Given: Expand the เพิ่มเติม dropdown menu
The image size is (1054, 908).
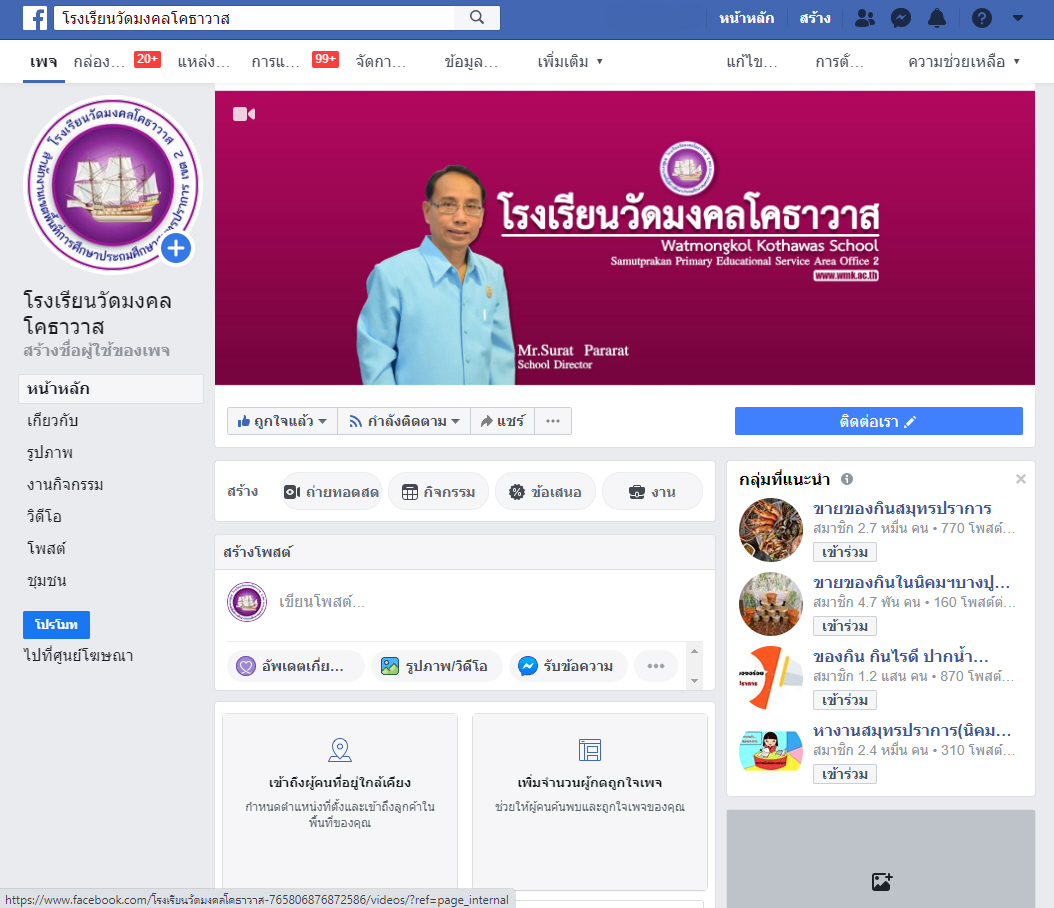Looking at the screenshot, I should click(570, 62).
